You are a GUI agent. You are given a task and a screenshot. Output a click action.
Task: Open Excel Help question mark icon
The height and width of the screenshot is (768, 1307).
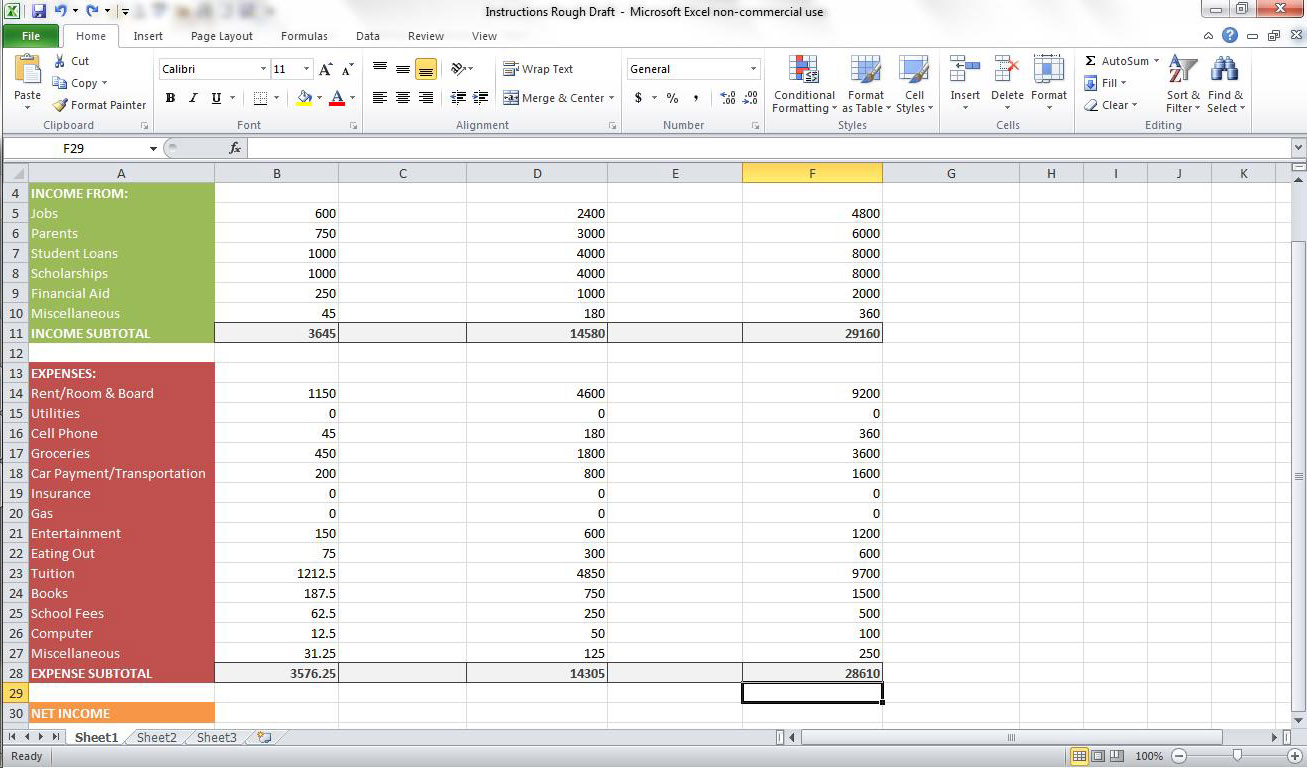click(x=1230, y=36)
